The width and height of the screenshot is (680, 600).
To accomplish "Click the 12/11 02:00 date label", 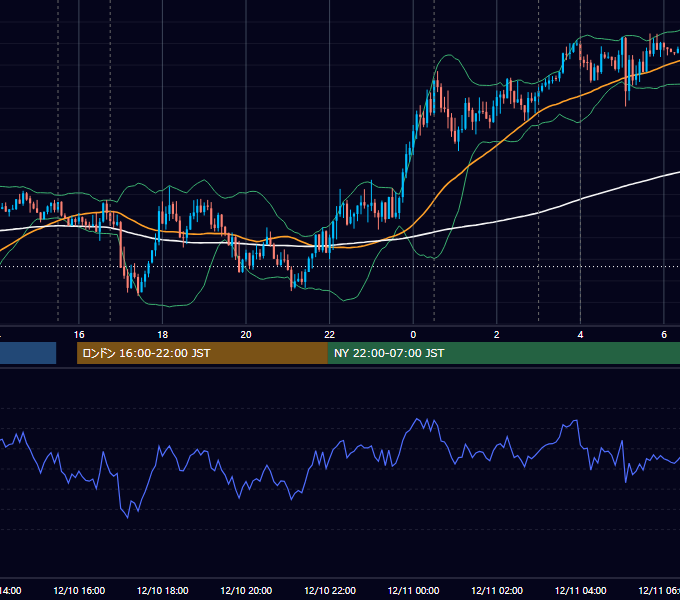I will [497, 590].
